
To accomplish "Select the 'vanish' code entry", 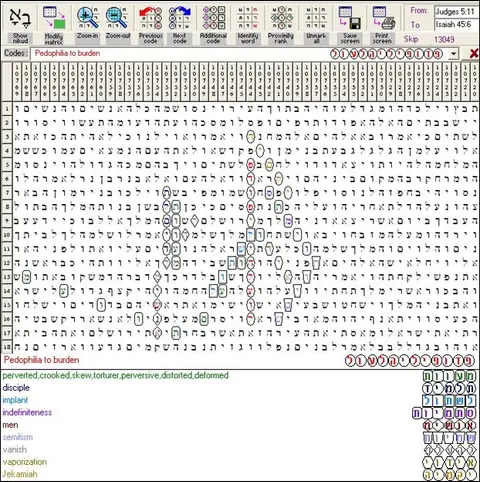I will pyautogui.click(x=14, y=449).
